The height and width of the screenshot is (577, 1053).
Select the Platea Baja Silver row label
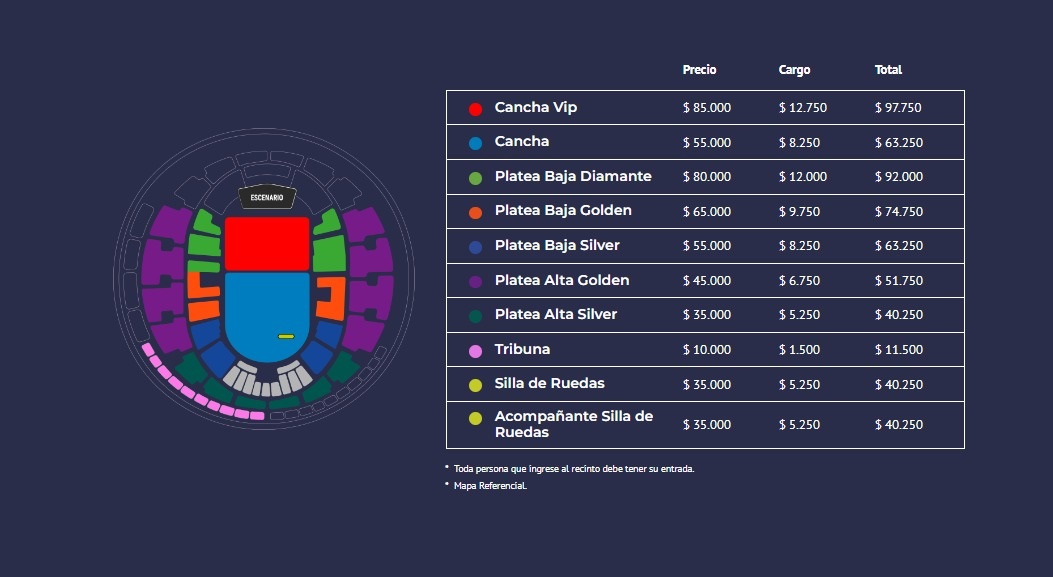click(x=557, y=245)
